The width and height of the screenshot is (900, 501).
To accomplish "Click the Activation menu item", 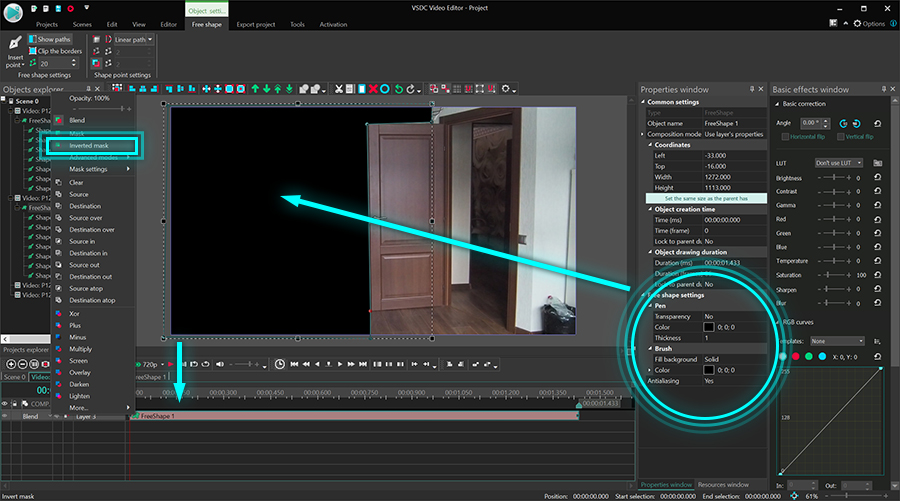I will [x=333, y=24].
